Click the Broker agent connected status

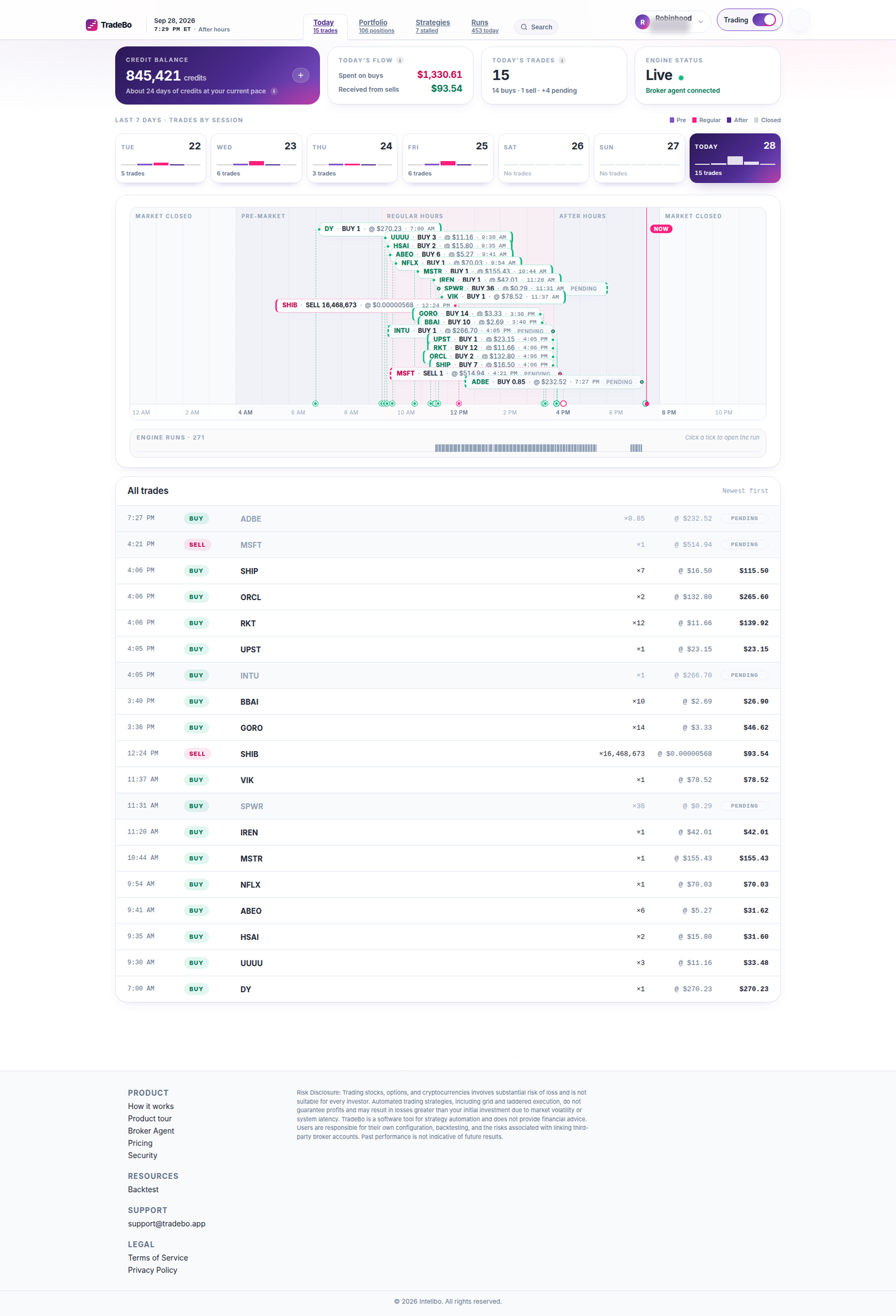[x=683, y=91]
